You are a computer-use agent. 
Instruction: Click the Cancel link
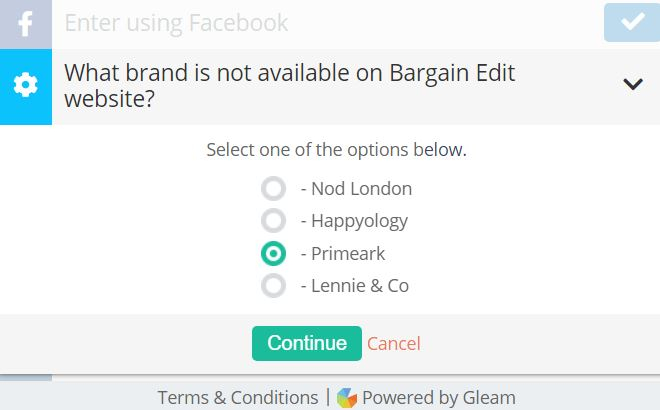394,343
